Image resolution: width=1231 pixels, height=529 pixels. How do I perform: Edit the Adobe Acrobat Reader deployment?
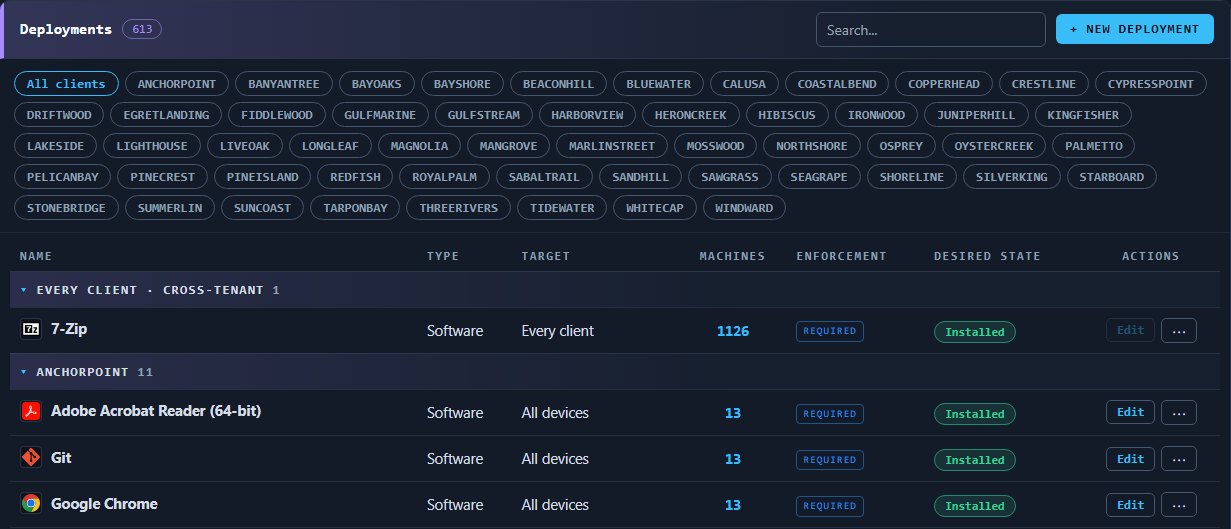[1130, 413]
